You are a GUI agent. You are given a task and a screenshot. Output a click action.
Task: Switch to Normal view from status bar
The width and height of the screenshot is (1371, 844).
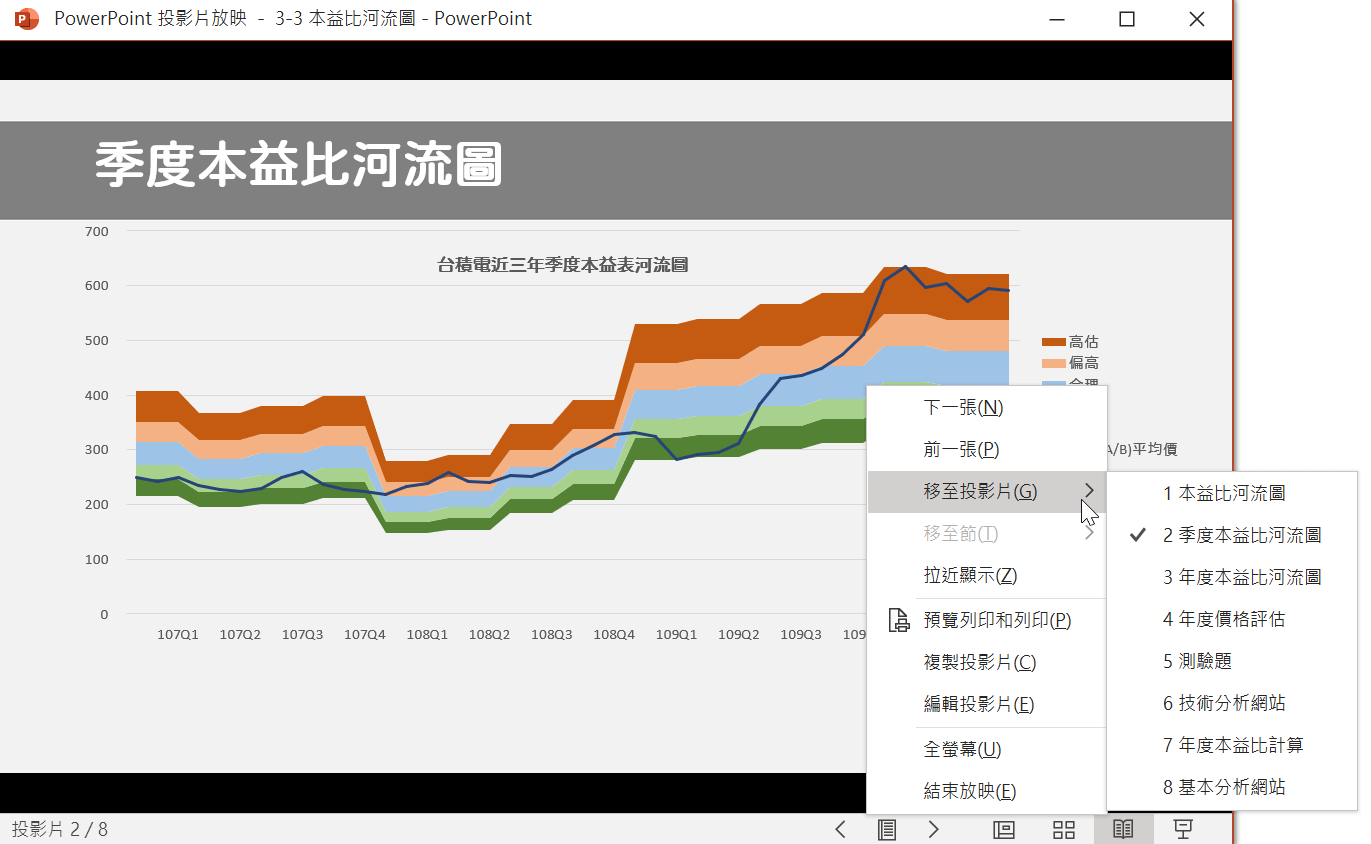coord(1003,829)
